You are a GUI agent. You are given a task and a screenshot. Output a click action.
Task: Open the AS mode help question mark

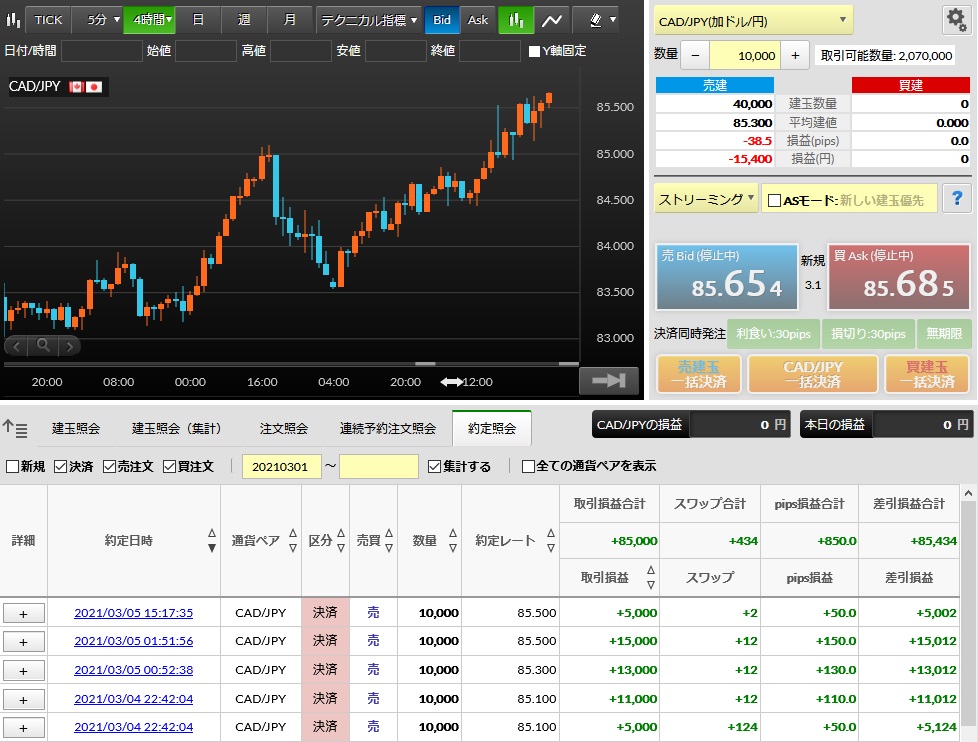click(x=957, y=199)
